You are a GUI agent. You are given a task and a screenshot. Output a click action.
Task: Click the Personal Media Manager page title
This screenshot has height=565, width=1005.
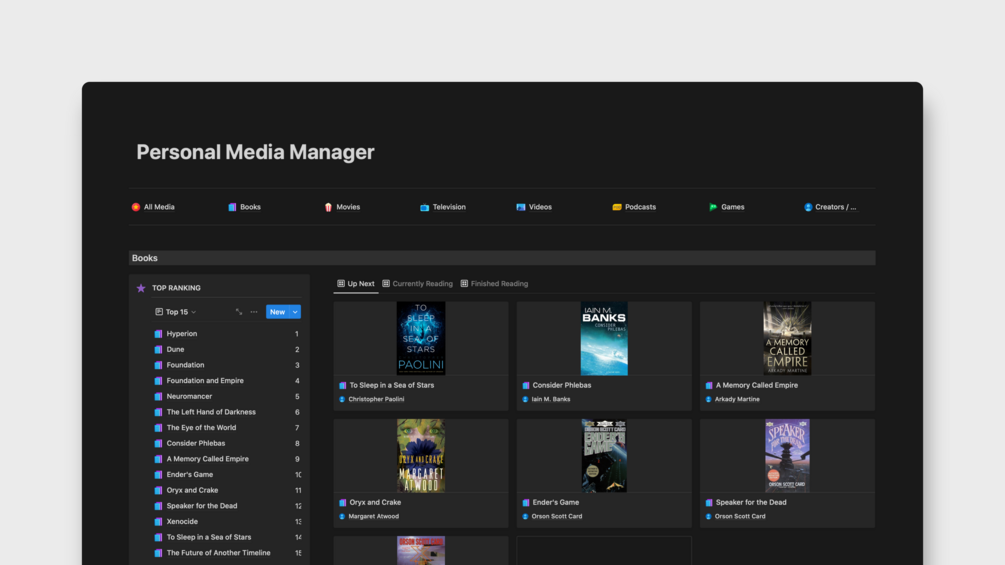click(255, 152)
